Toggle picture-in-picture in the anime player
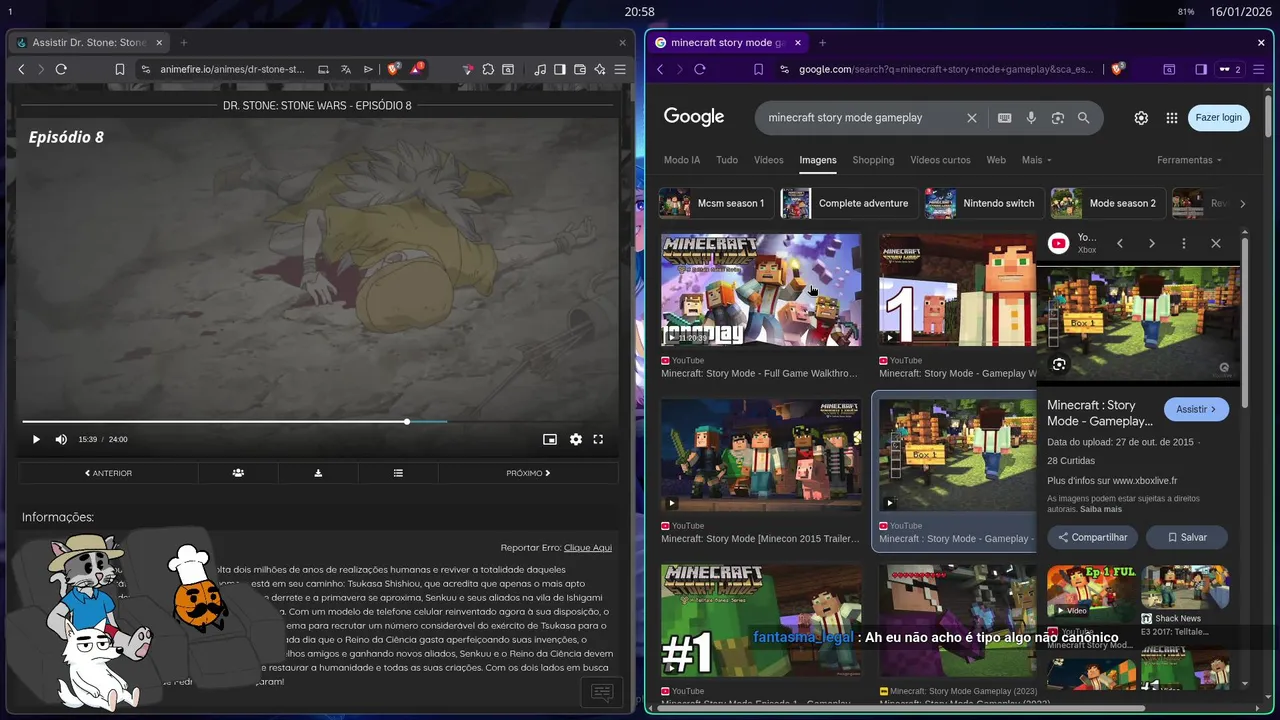 549,439
